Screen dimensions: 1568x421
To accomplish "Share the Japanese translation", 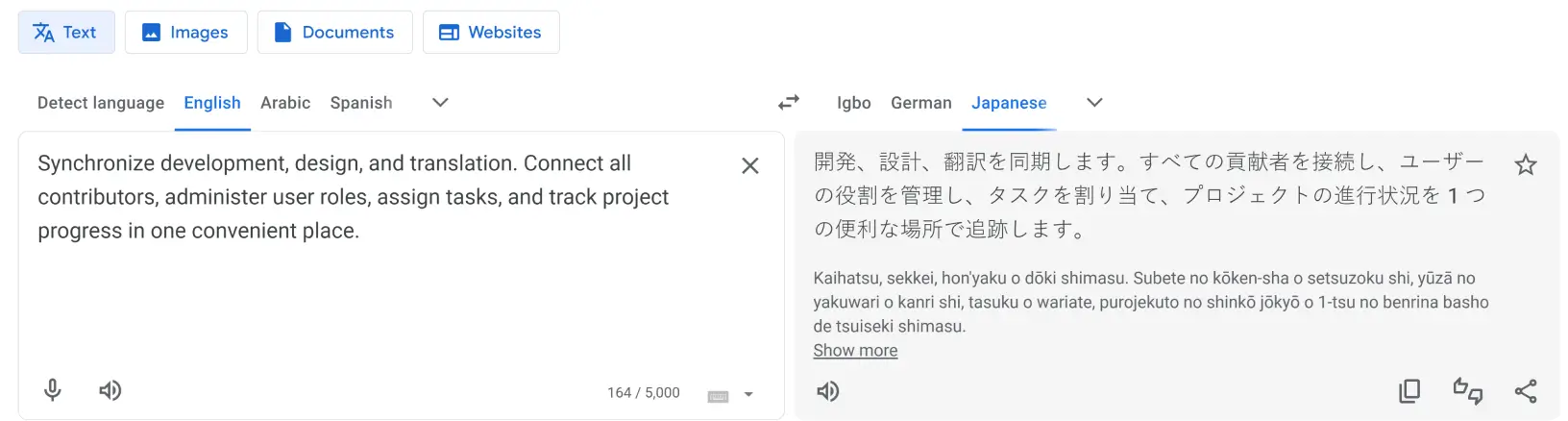I will [x=1526, y=391].
